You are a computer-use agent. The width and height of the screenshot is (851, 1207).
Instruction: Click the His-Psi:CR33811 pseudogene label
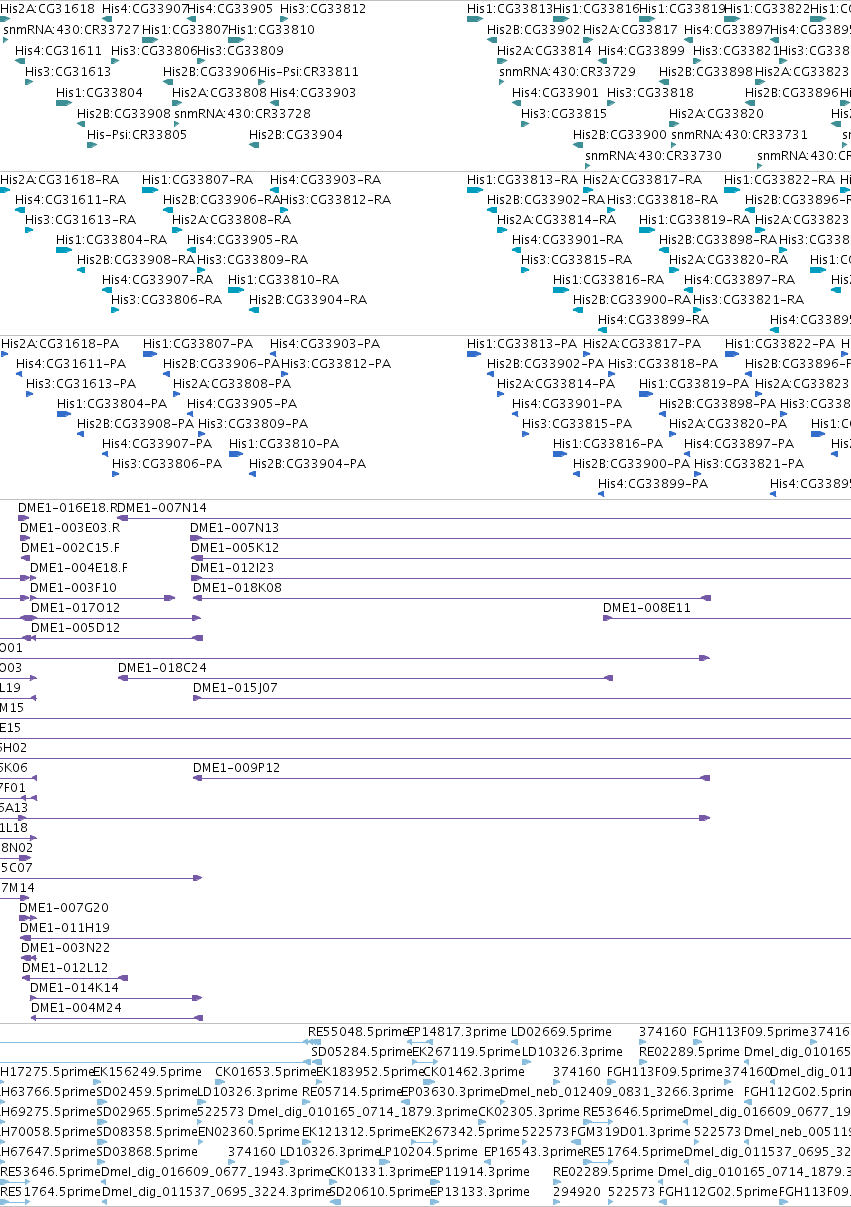tap(308, 72)
